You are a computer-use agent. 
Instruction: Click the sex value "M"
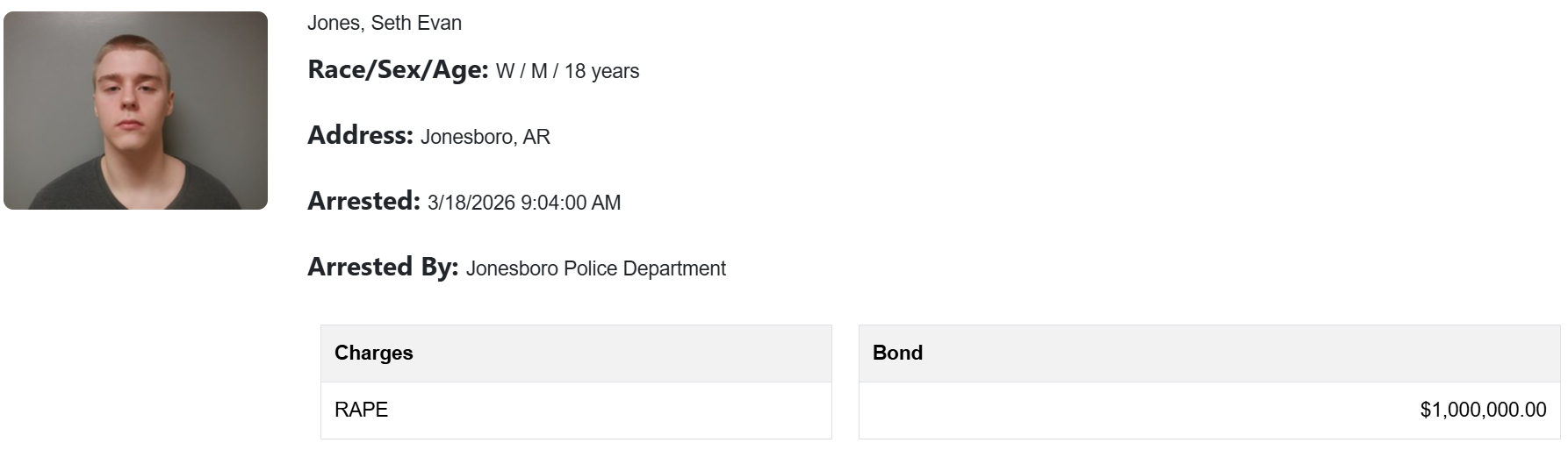coord(539,71)
